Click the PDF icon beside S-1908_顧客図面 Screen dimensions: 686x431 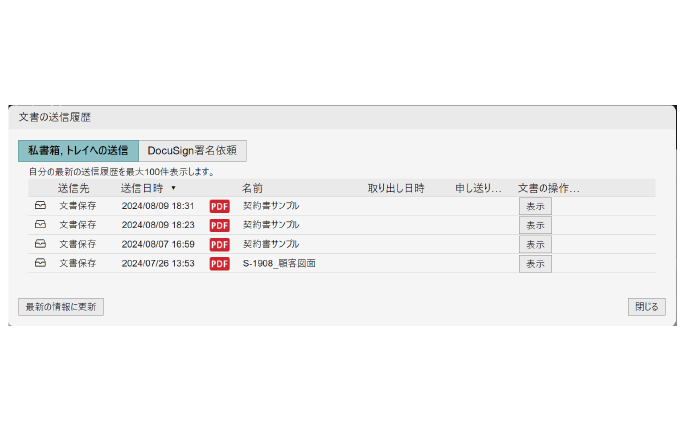click(219, 264)
